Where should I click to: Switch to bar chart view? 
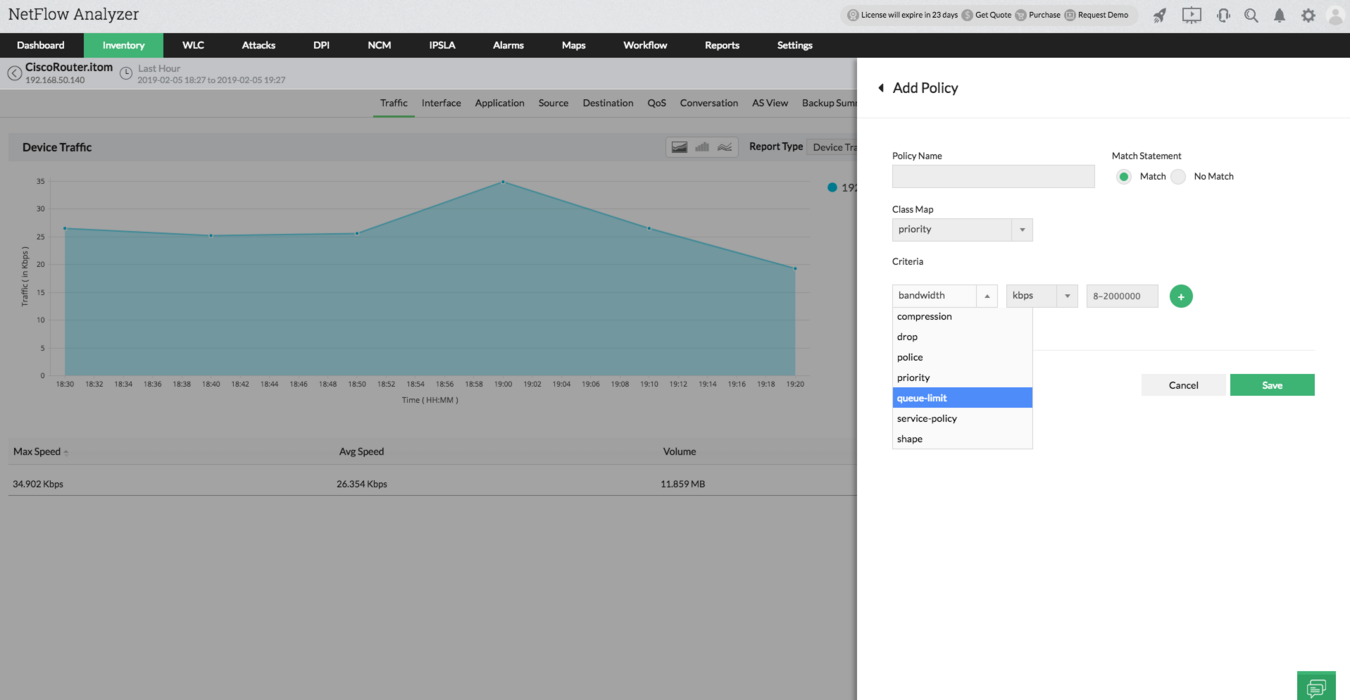(701, 146)
